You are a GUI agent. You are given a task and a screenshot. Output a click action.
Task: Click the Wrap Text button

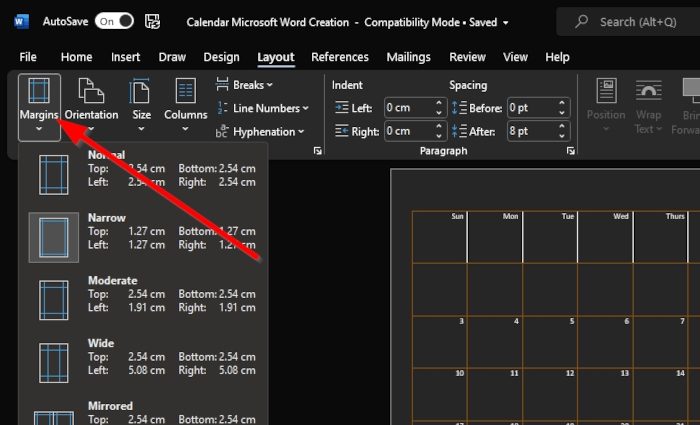pos(649,106)
